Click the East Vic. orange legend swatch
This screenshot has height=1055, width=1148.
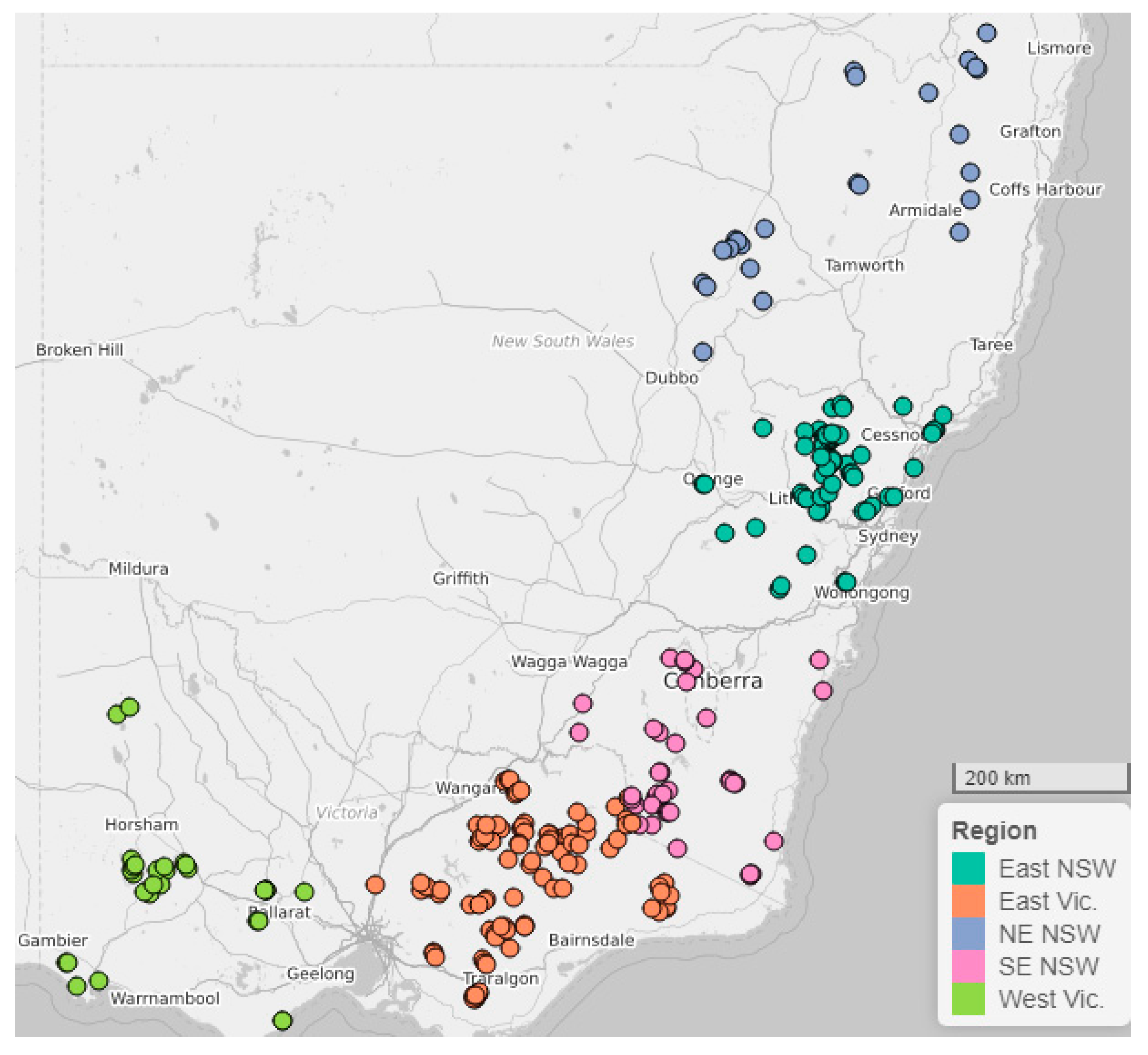(x=968, y=901)
